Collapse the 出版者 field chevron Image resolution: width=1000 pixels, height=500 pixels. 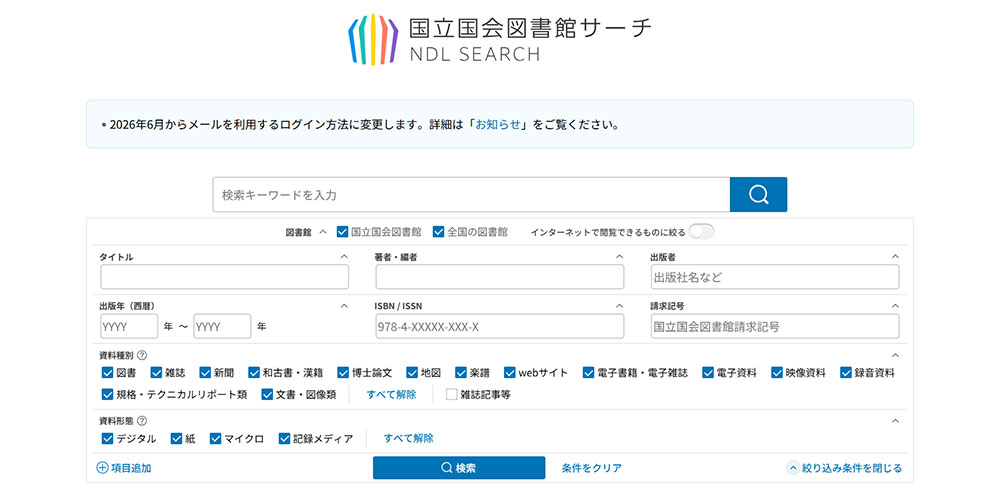click(895, 256)
